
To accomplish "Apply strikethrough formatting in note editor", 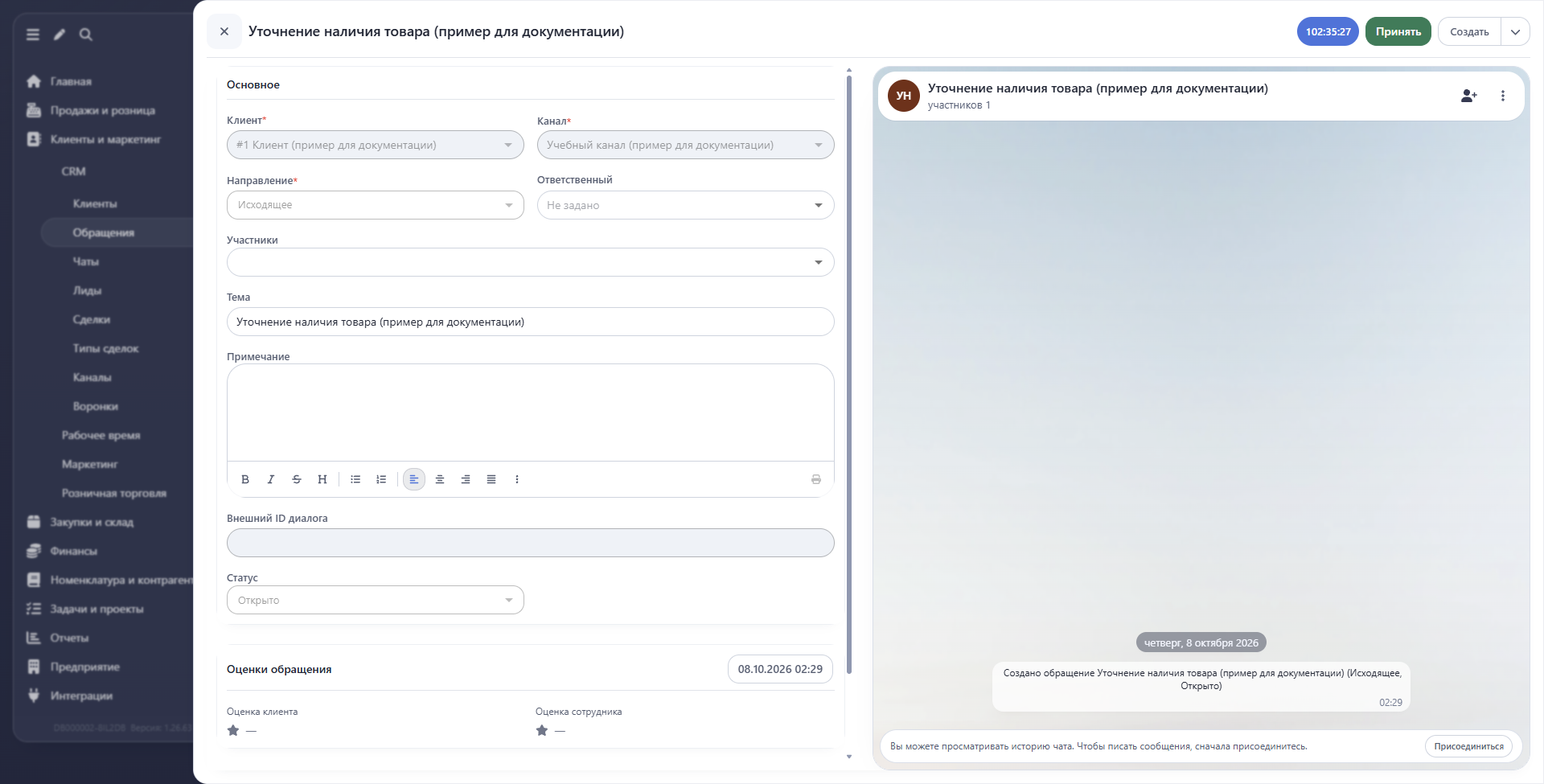I will pos(297,479).
